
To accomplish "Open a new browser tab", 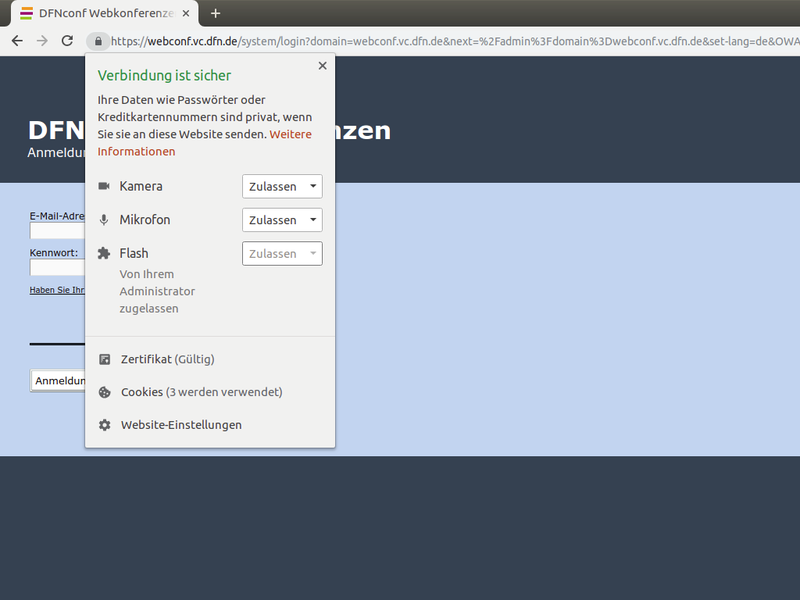I will [215, 13].
